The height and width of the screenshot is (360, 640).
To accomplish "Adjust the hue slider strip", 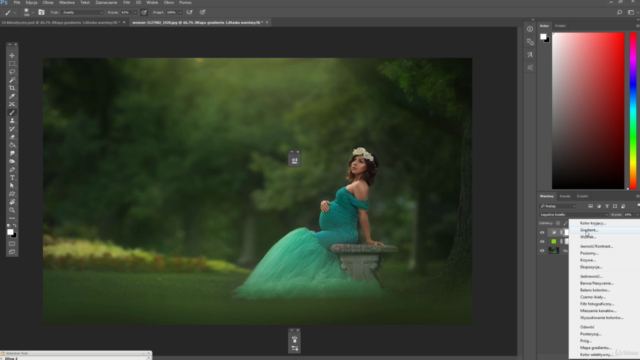I will click(633, 111).
